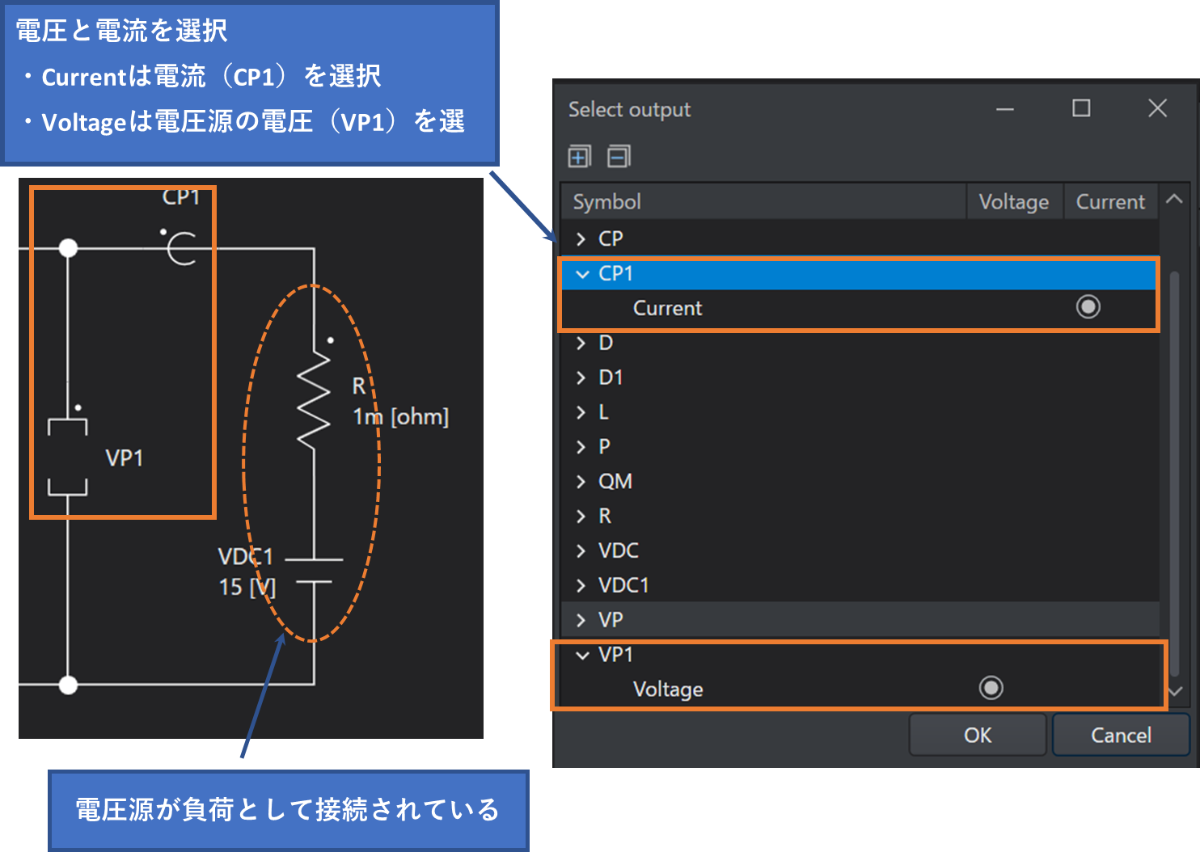
Task: Select the Voltage radio button under VP1
Action: click(x=991, y=688)
